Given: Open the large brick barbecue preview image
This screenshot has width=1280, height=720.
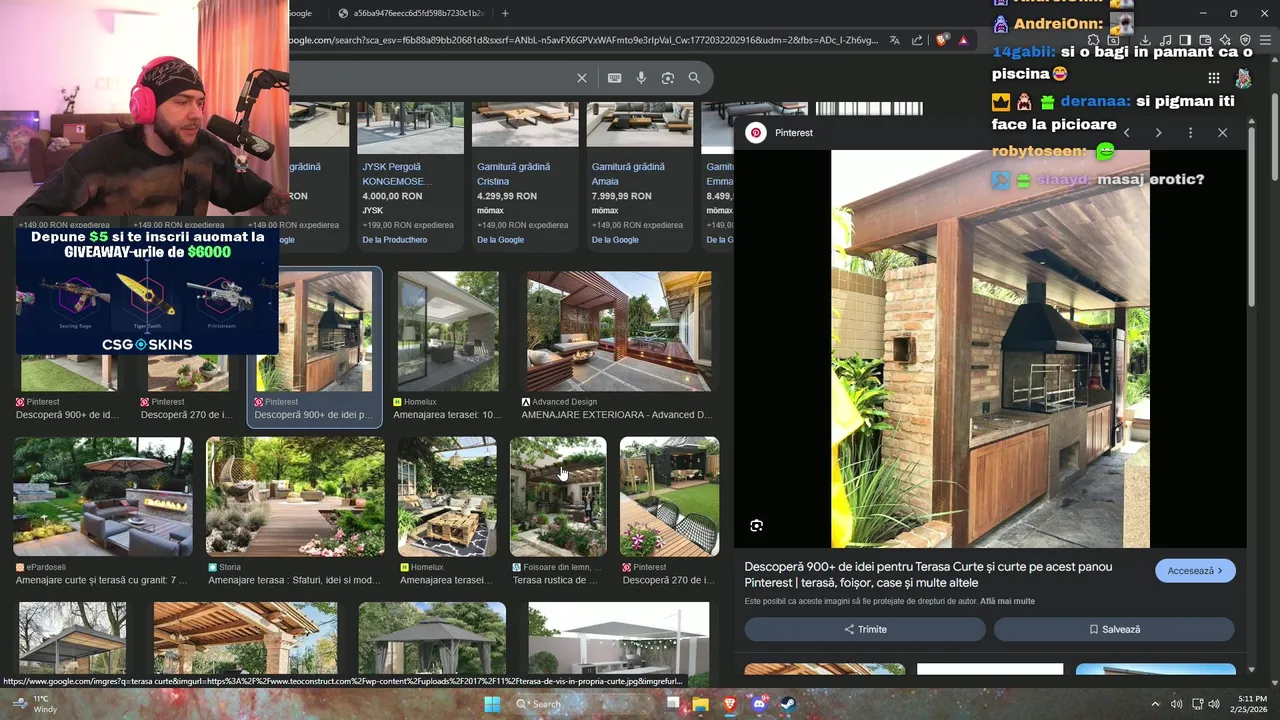Looking at the screenshot, I should 990,349.
